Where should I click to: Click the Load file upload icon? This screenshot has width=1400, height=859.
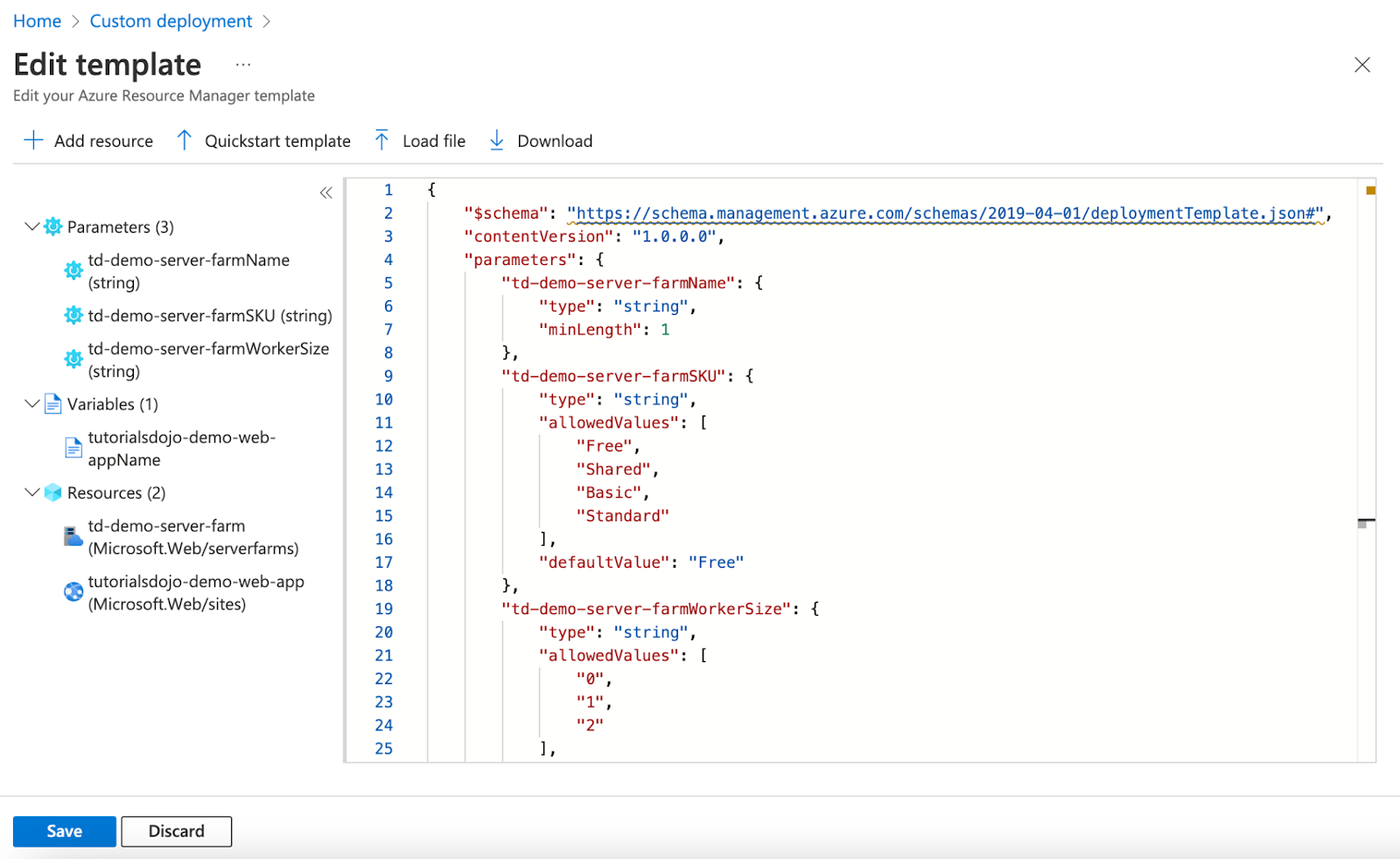pyautogui.click(x=381, y=141)
